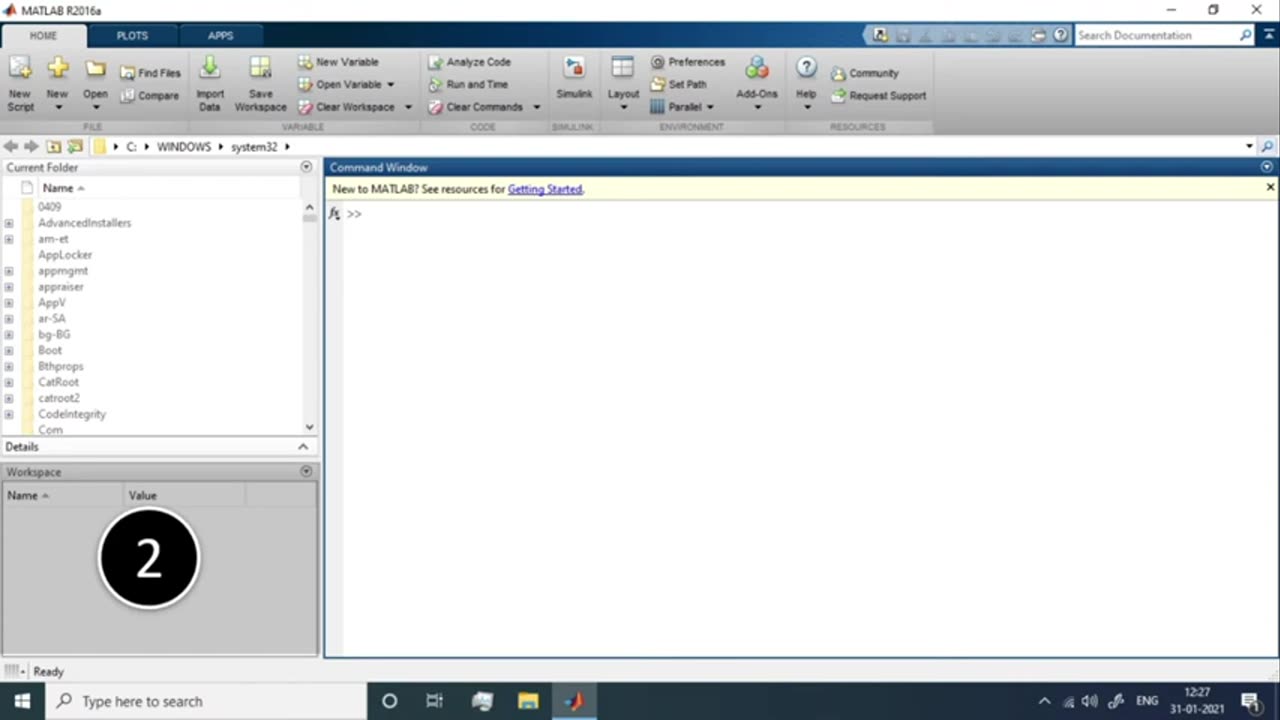
Task: Expand the AdvancedInstallers folder node
Action: pos(9,223)
